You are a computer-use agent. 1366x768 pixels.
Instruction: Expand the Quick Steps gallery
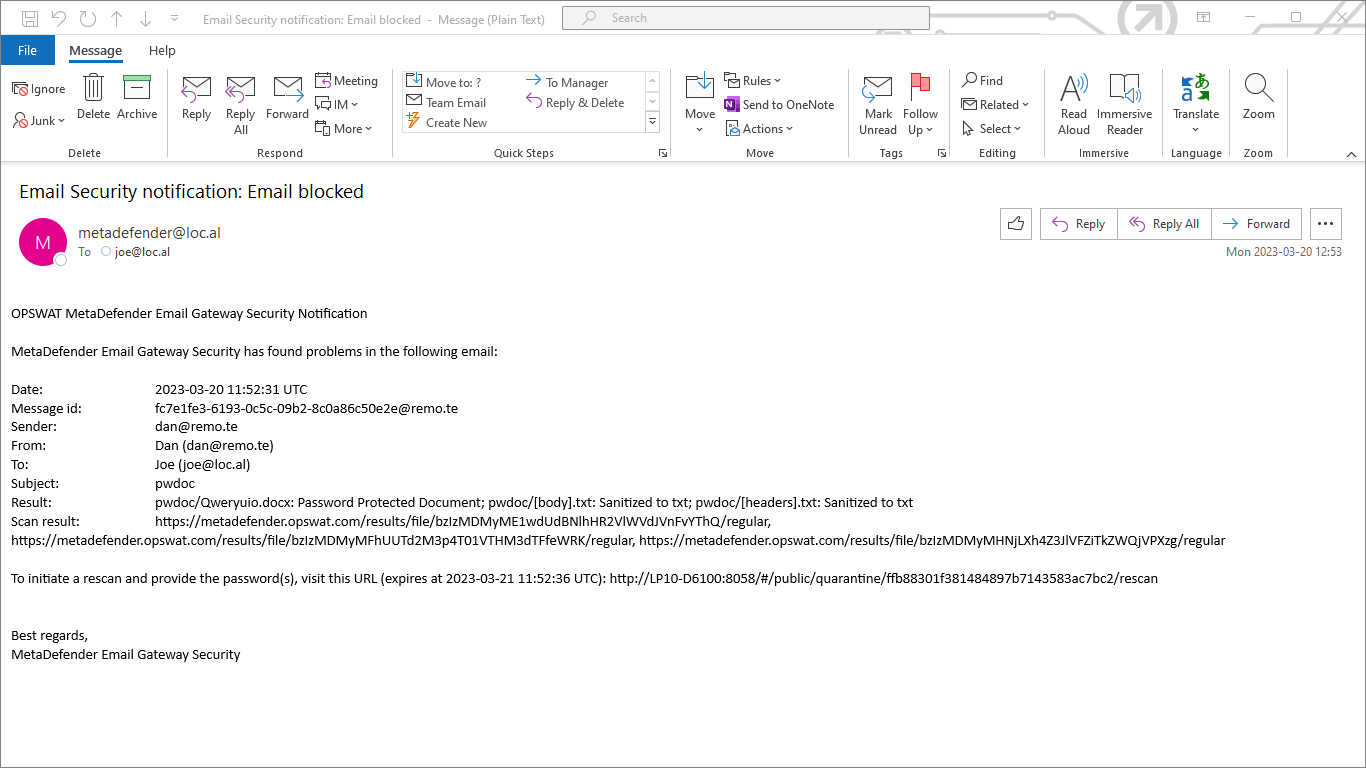653,122
